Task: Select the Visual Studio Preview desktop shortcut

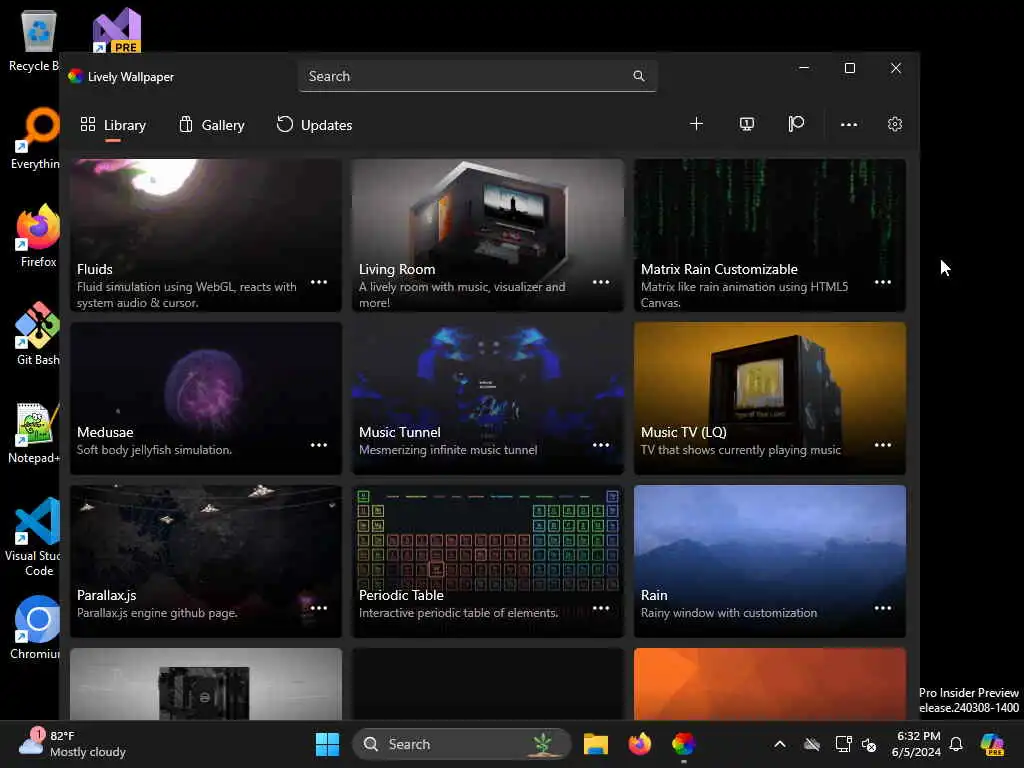Action: pos(116,30)
